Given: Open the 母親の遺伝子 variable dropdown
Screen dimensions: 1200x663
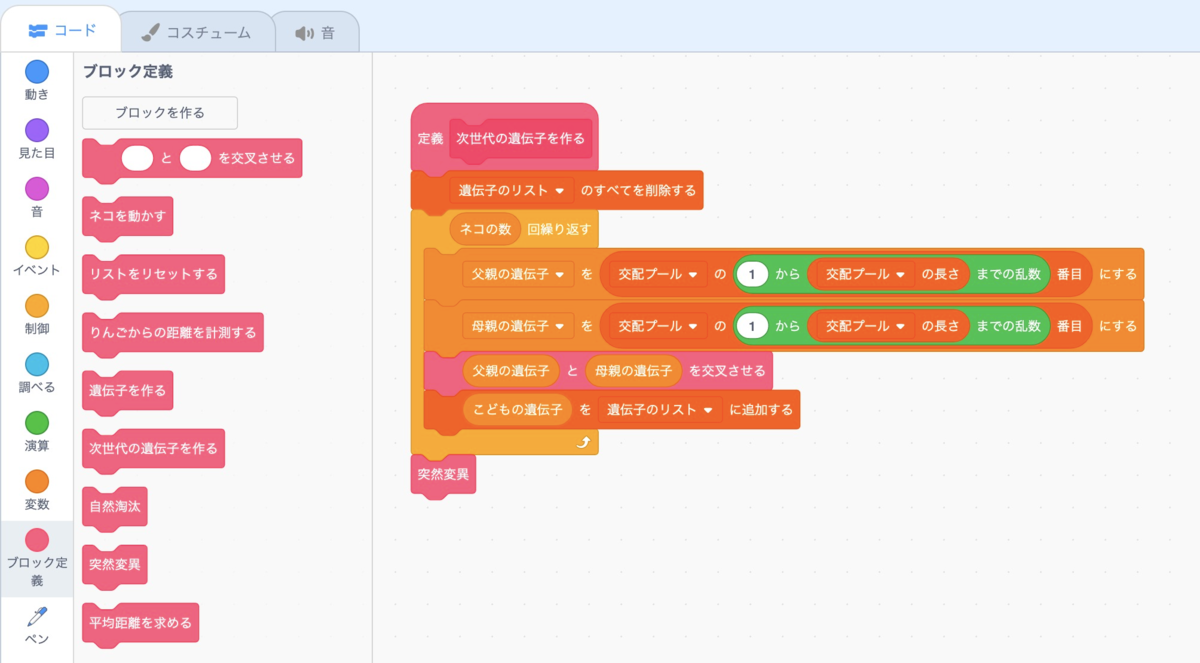Looking at the screenshot, I should click(x=518, y=326).
